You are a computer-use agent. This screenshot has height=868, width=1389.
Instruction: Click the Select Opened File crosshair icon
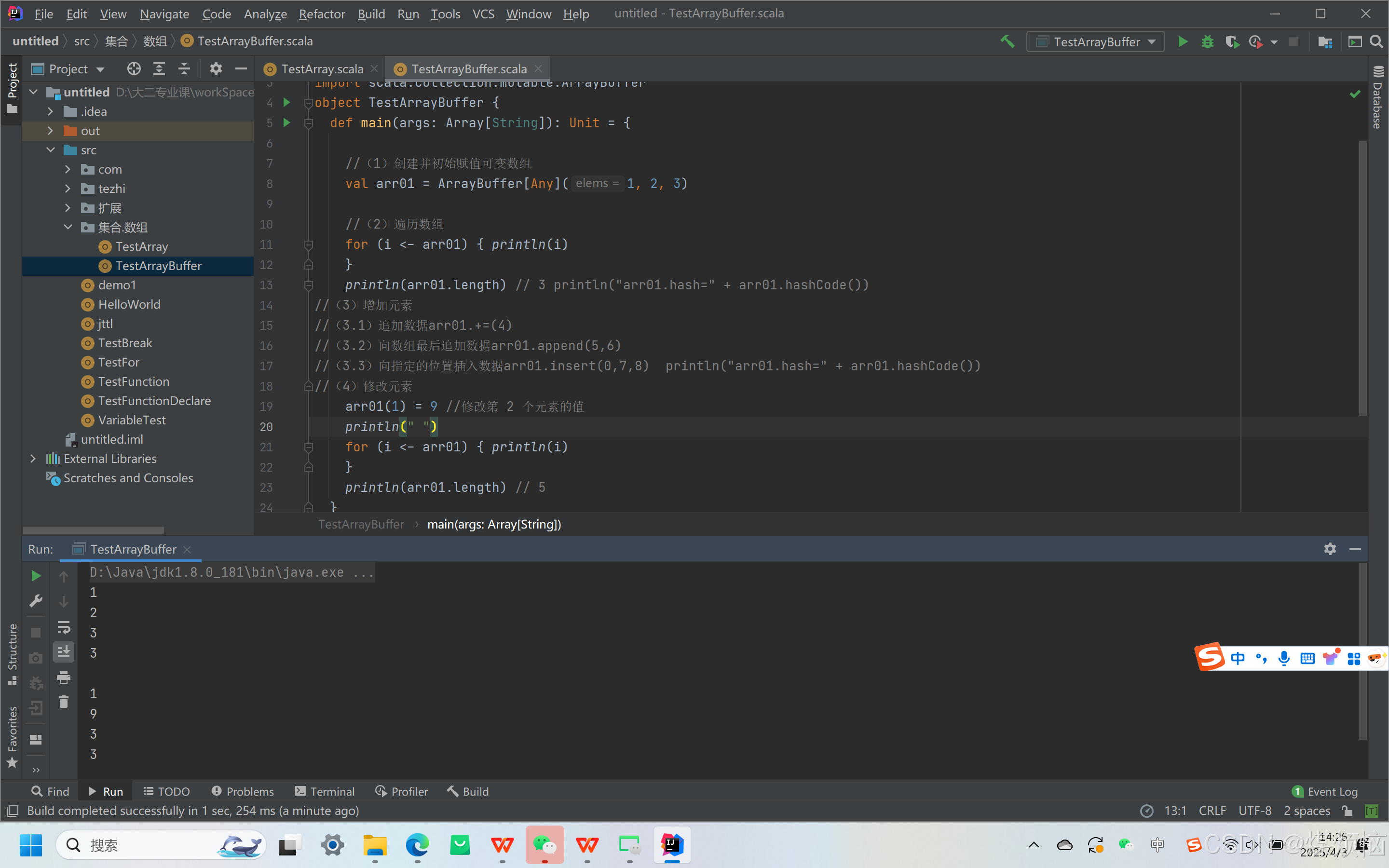(134, 69)
